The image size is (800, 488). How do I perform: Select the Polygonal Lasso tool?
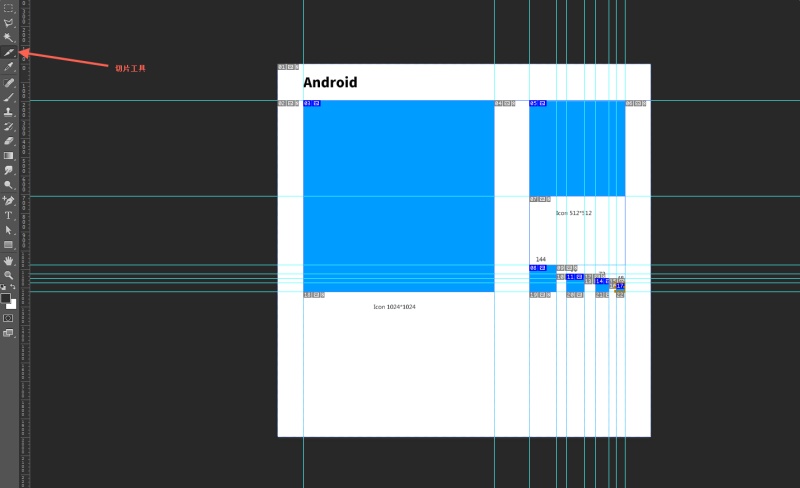coord(8,23)
